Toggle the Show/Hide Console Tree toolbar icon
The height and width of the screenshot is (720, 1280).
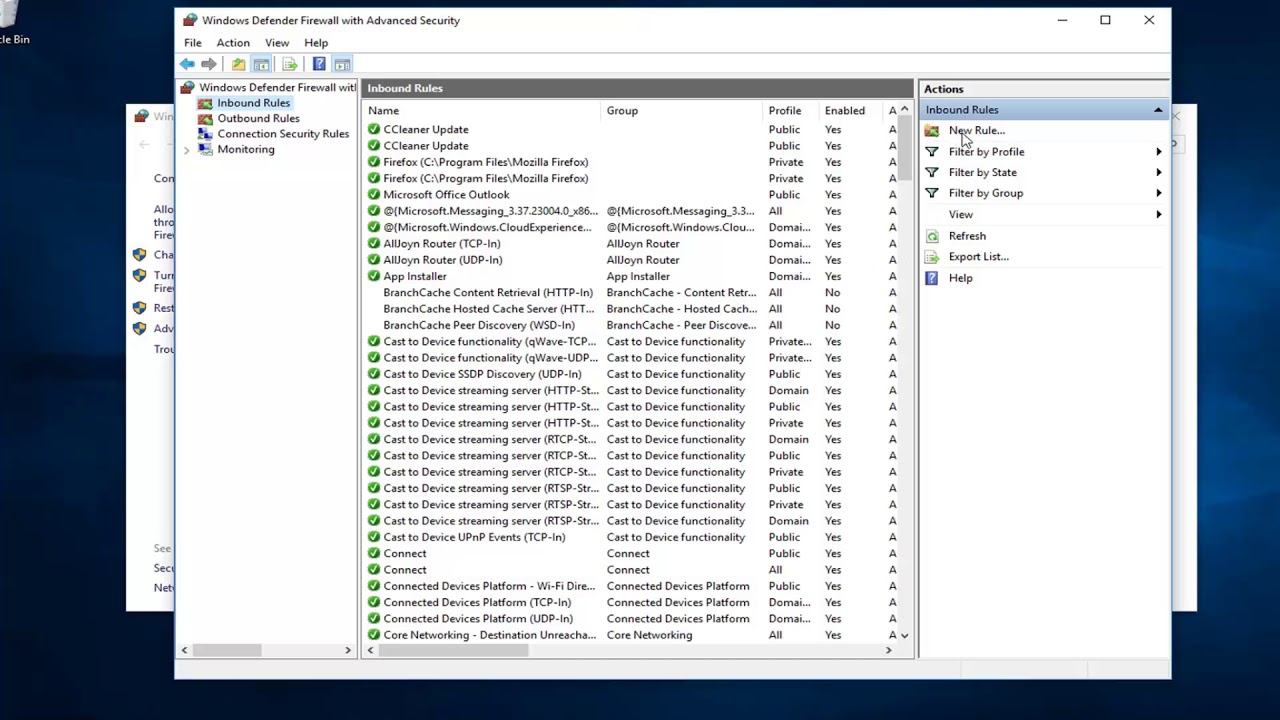tap(261, 64)
